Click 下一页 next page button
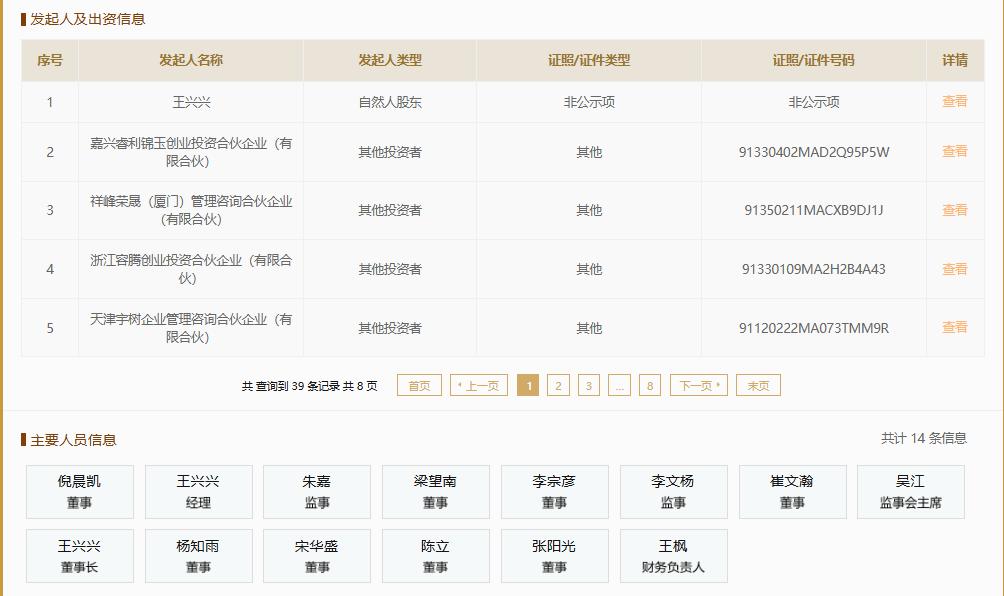The image size is (1004, 596). click(x=698, y=386)
